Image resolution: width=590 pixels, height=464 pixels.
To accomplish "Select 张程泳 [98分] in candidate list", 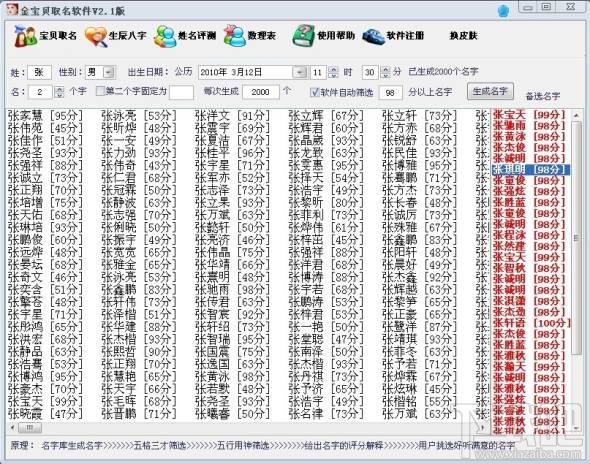I will coord(529,235).
